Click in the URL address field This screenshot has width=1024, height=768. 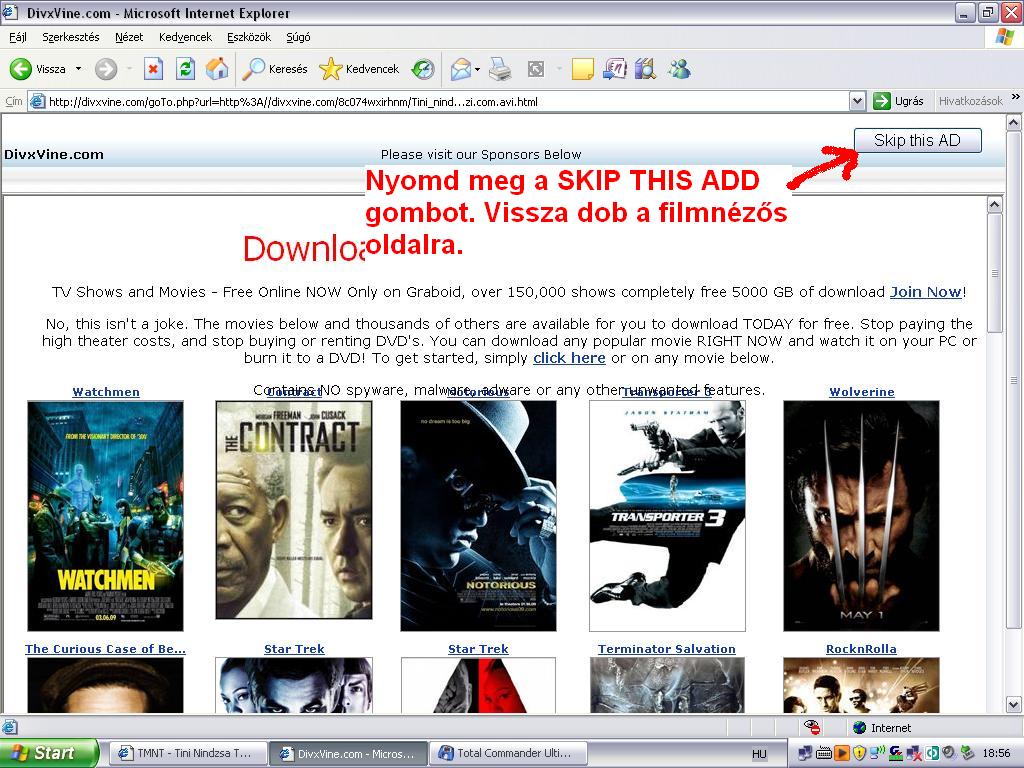click(440, 101)
